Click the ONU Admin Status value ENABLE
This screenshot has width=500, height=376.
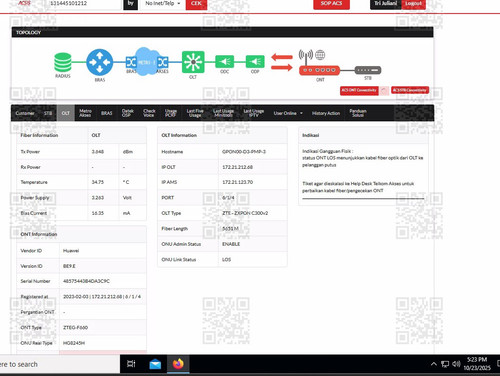coord(231,244)
